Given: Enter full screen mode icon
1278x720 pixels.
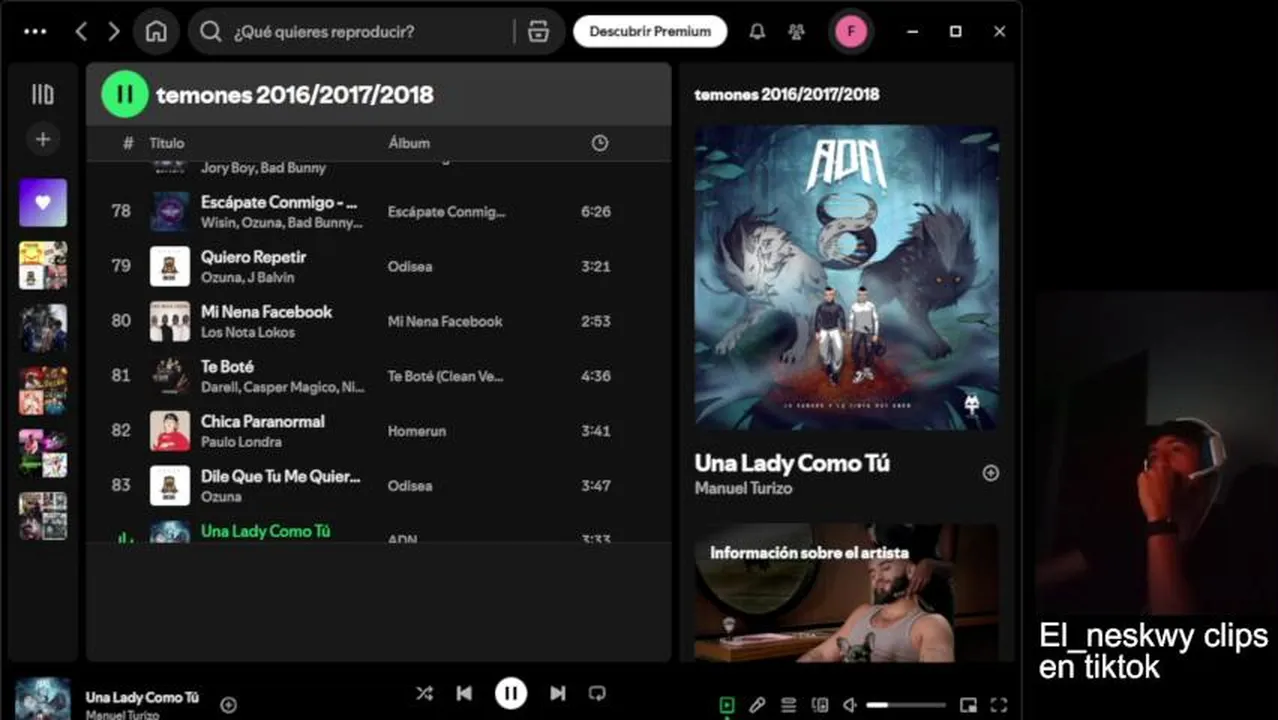Looking at the screenshot, I should pos(998,705).
